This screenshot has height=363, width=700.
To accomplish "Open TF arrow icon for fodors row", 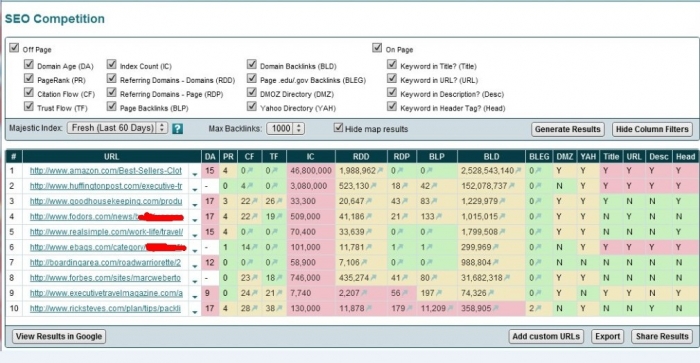I will [279, 217].
